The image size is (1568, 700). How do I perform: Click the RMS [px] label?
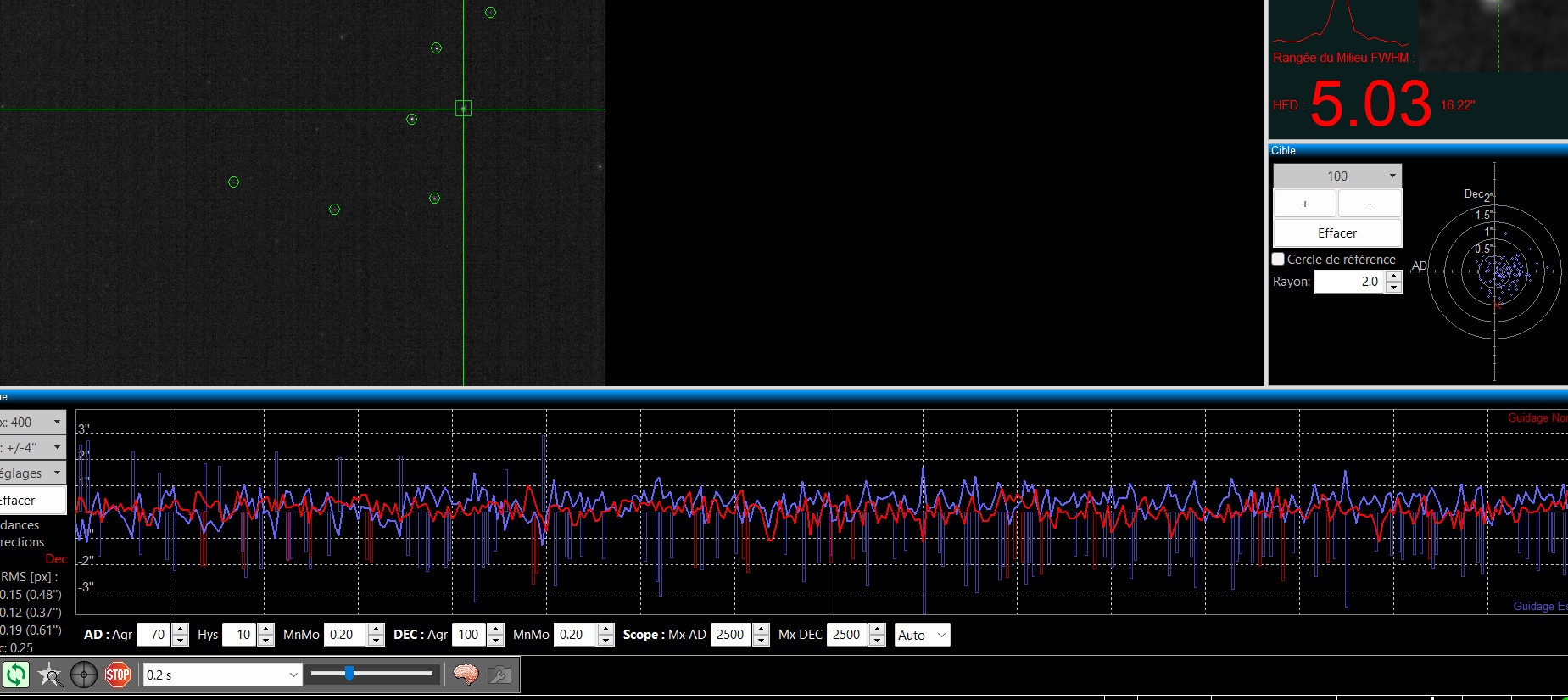click(x=30, y=577)
